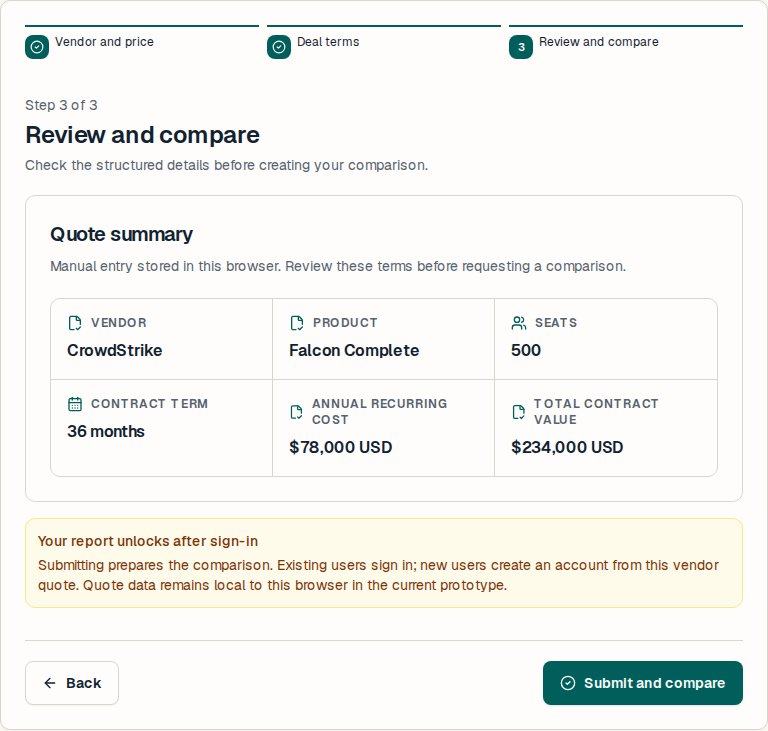This screenshot has width=768, height=731.
Task: Click the icon beside TOTAL CONTRACT VALUE
Action: tap(518, 412)
